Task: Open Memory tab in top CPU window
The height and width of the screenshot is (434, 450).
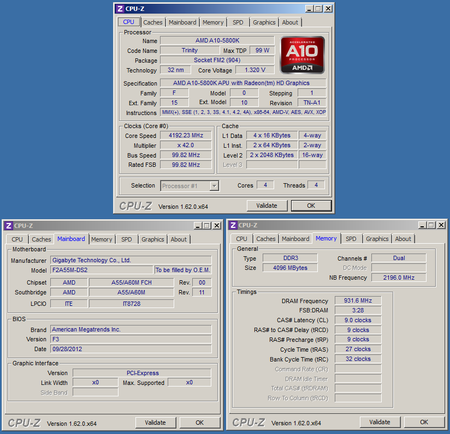Action: pos(213,22)
